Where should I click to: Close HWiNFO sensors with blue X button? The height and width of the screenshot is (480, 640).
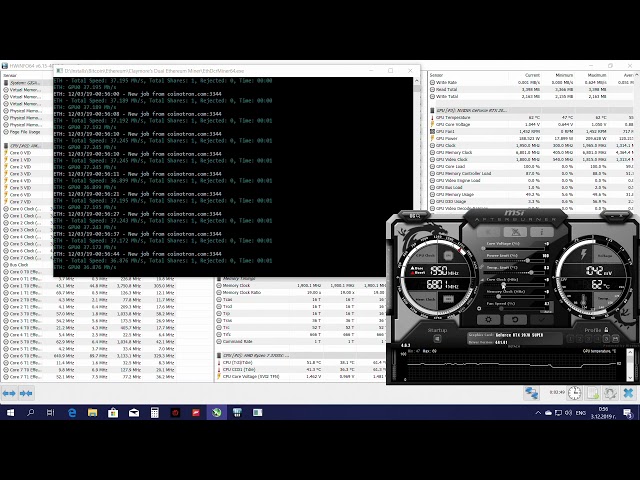click(629, 393)
